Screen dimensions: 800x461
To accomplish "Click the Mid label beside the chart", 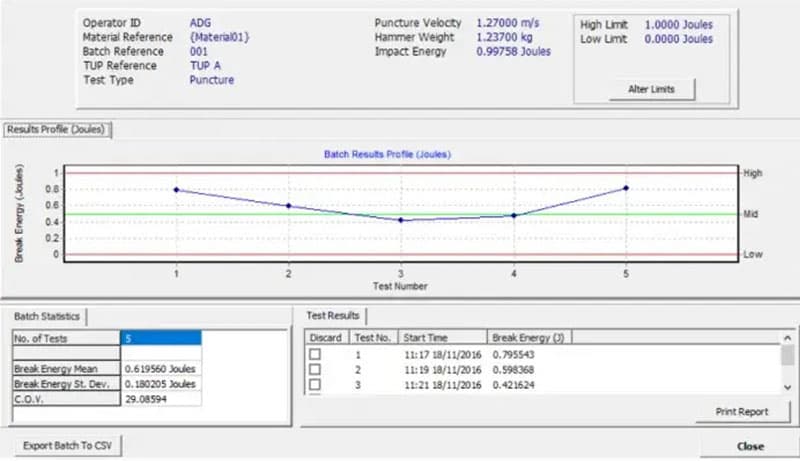I will [x=751, y=214].
